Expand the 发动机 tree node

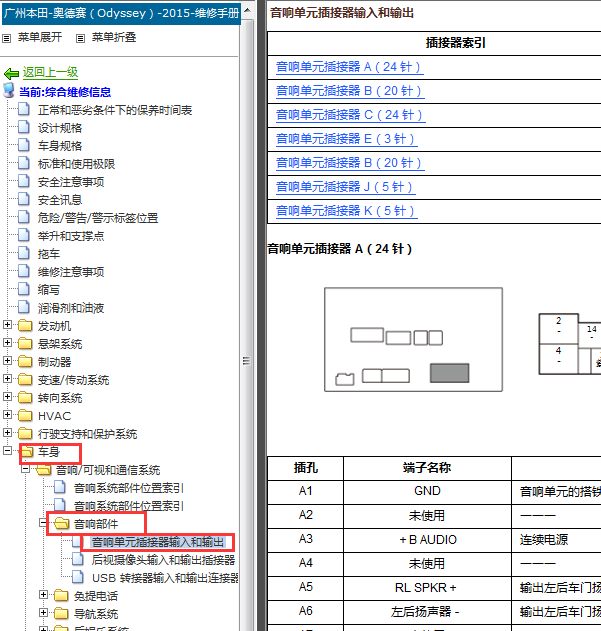point(7,324)
